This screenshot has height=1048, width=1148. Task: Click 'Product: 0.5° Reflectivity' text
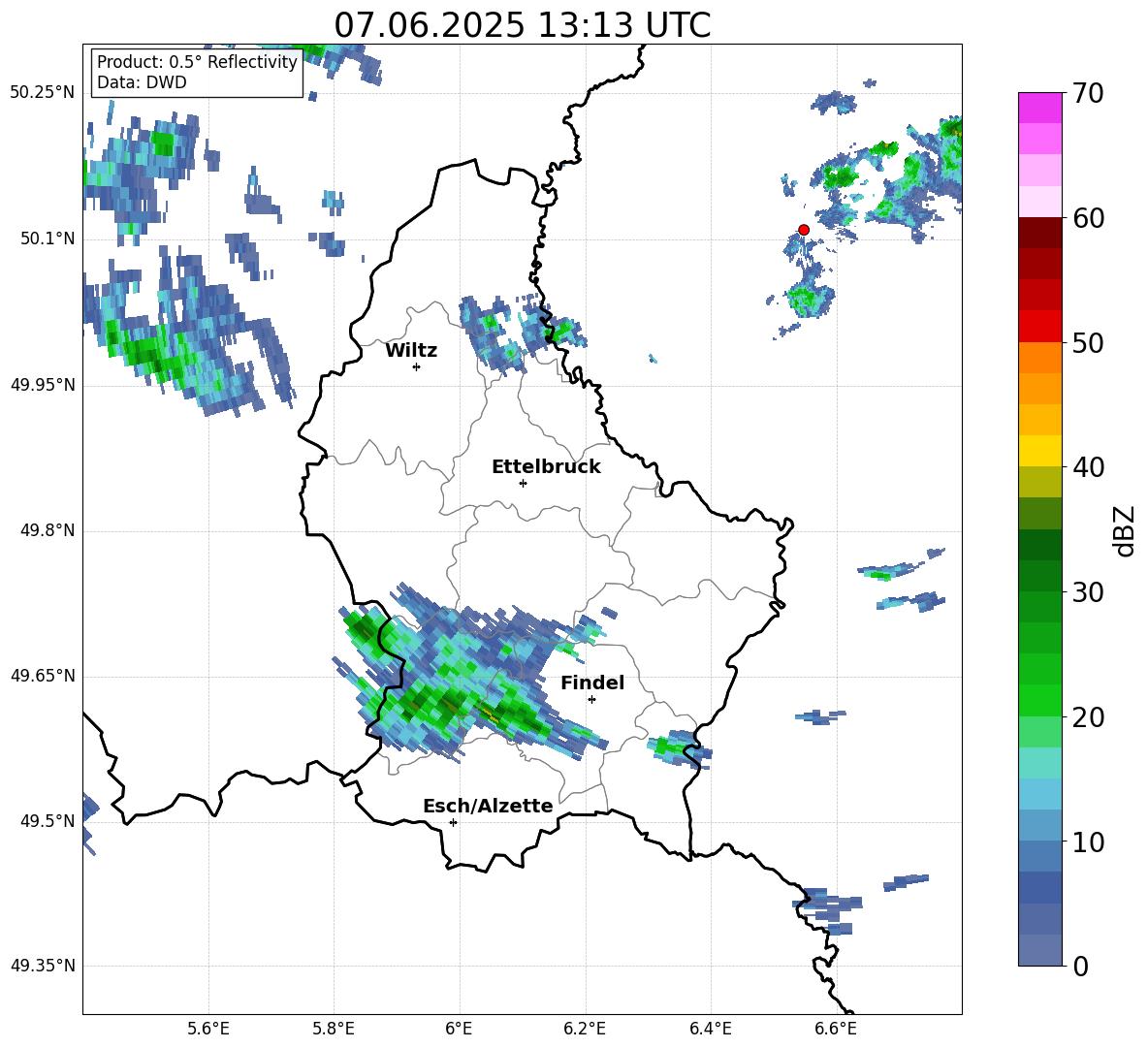coord(197,62)
